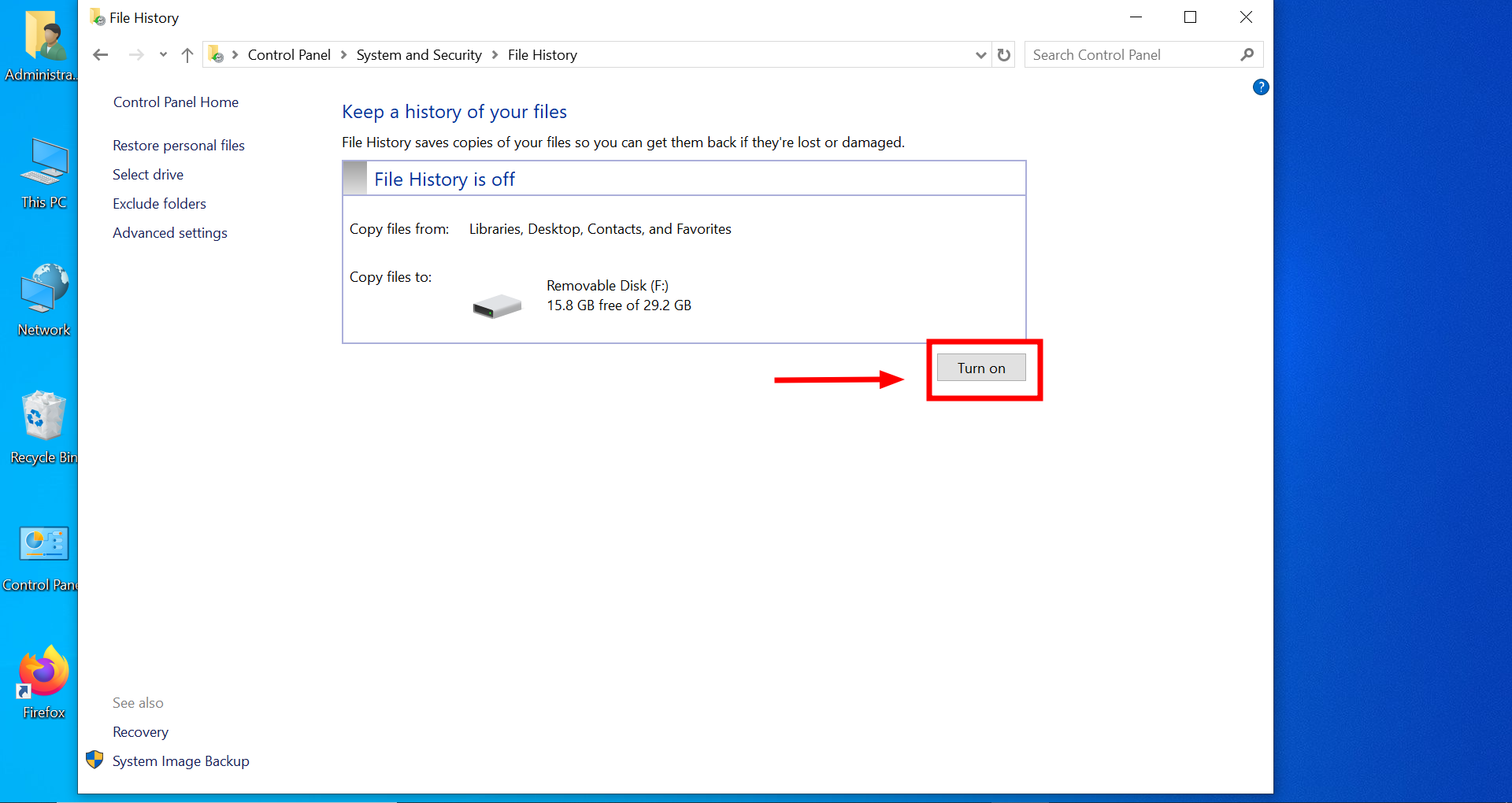Refresh the File History page
The height and width of the screenshot is (803, 1512).
pos(1004,55)
